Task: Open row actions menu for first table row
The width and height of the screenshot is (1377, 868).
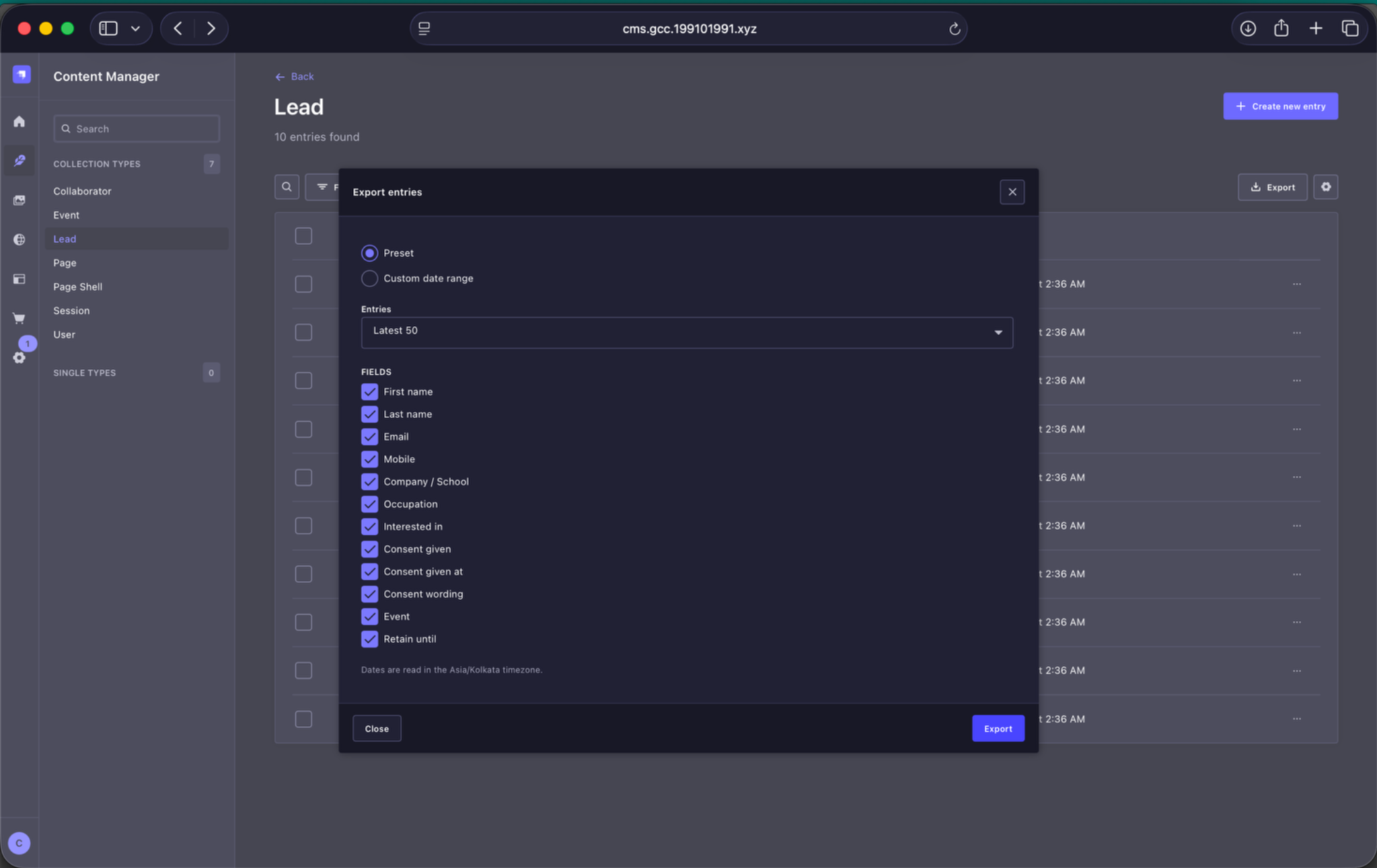Action: pyautogui.click(x=1296, y=284)
